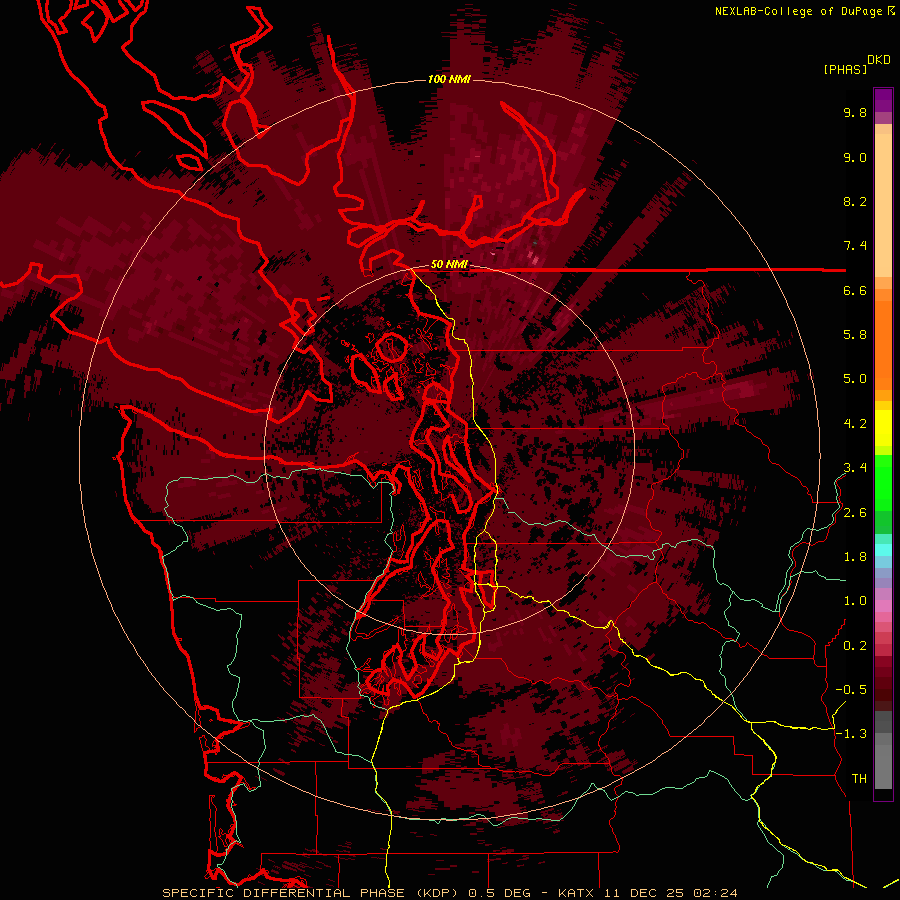Click the (KDP) abbreviation in the caption
This screenshot has width=900, height=900.
click(439, 893)
